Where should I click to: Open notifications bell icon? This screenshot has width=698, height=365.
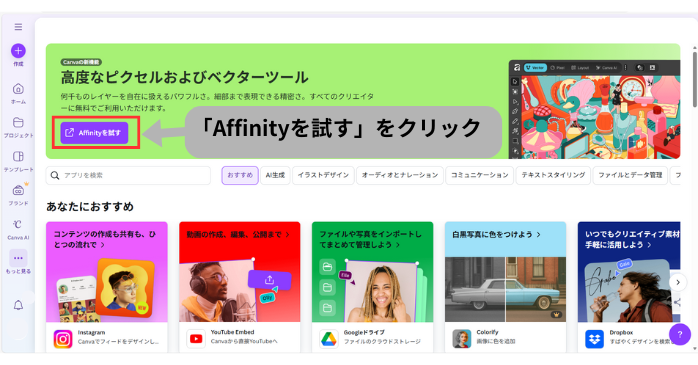[x=18, y=305]
